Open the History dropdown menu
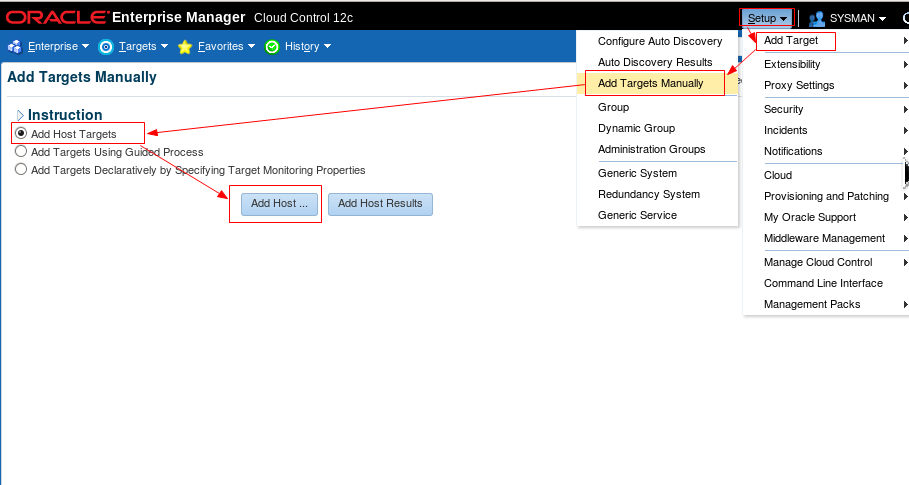Viewport: 909px width, 485px height. pos(307,46)
